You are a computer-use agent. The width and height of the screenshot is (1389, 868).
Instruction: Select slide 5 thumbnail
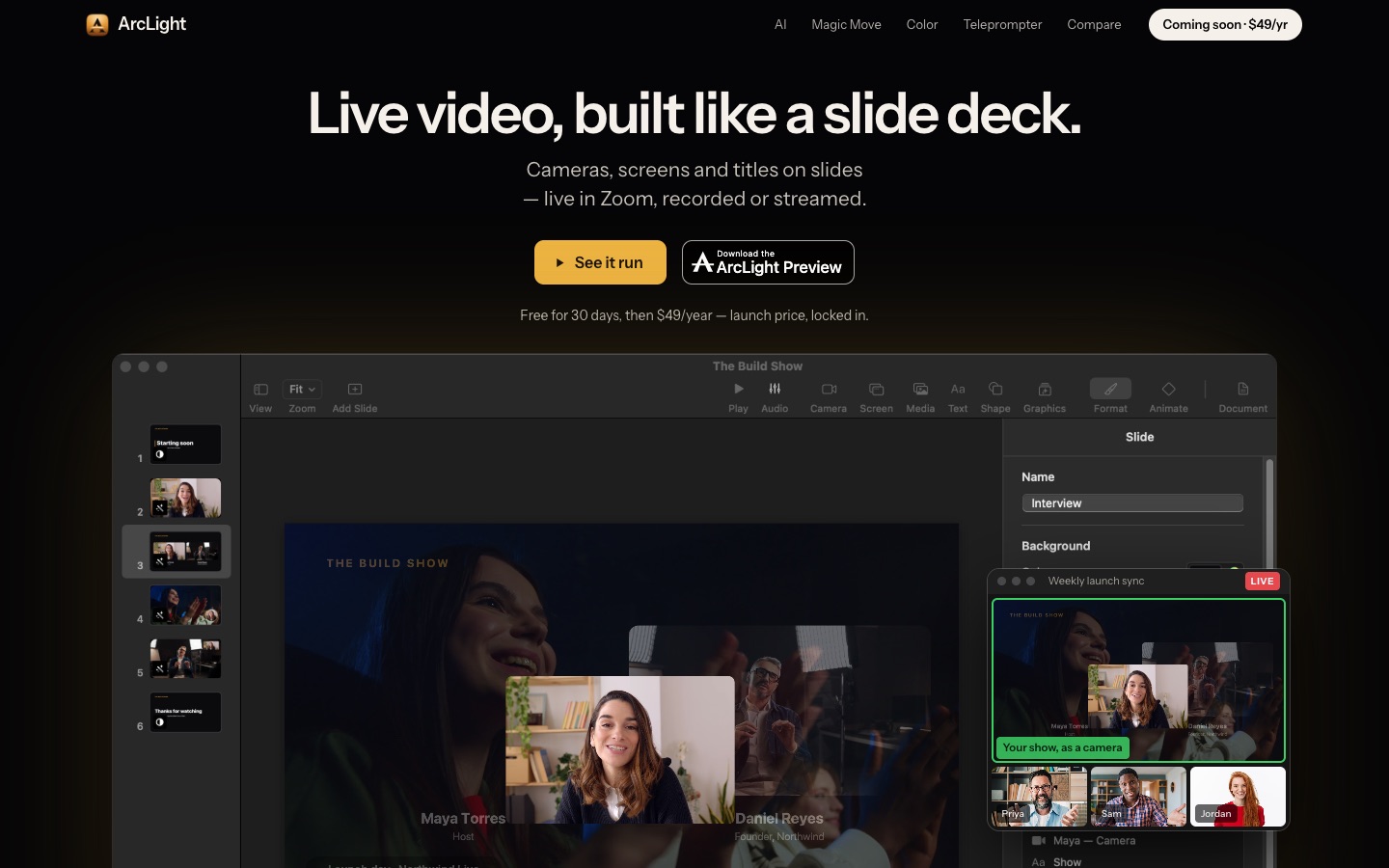(x=185, y=659)
